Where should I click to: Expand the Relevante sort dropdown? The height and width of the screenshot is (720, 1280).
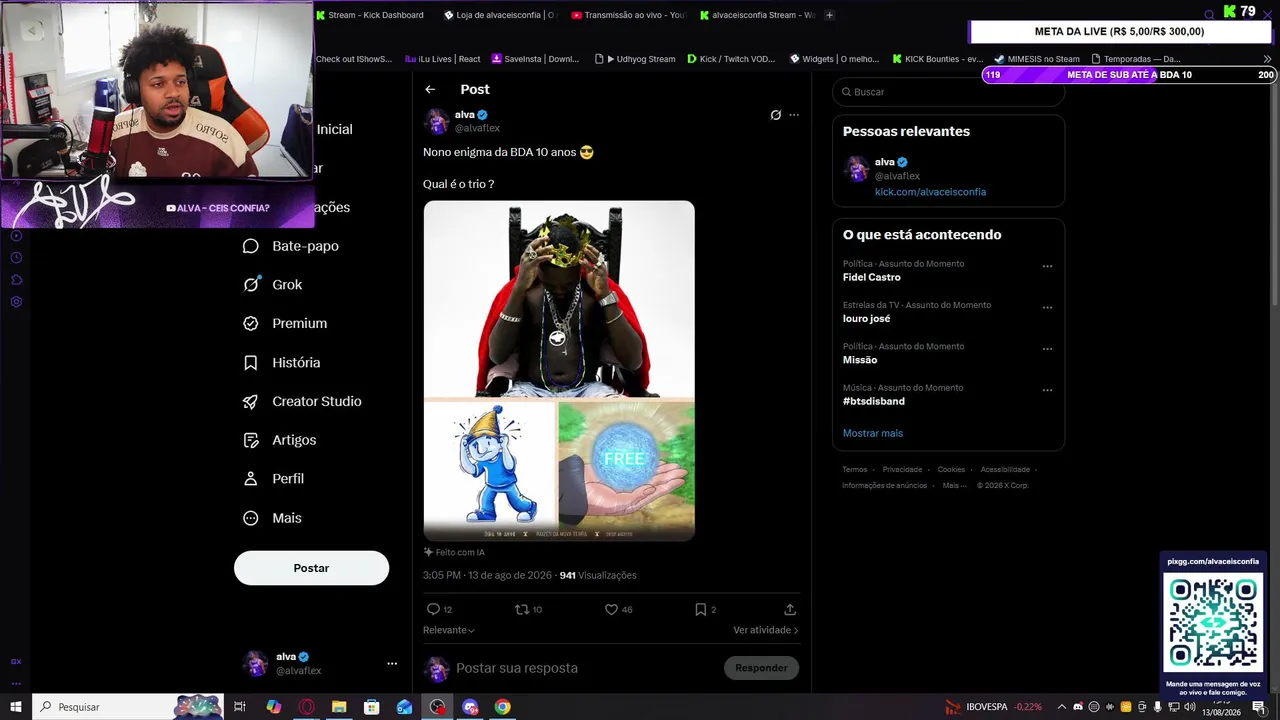click(x=449, y=630)
